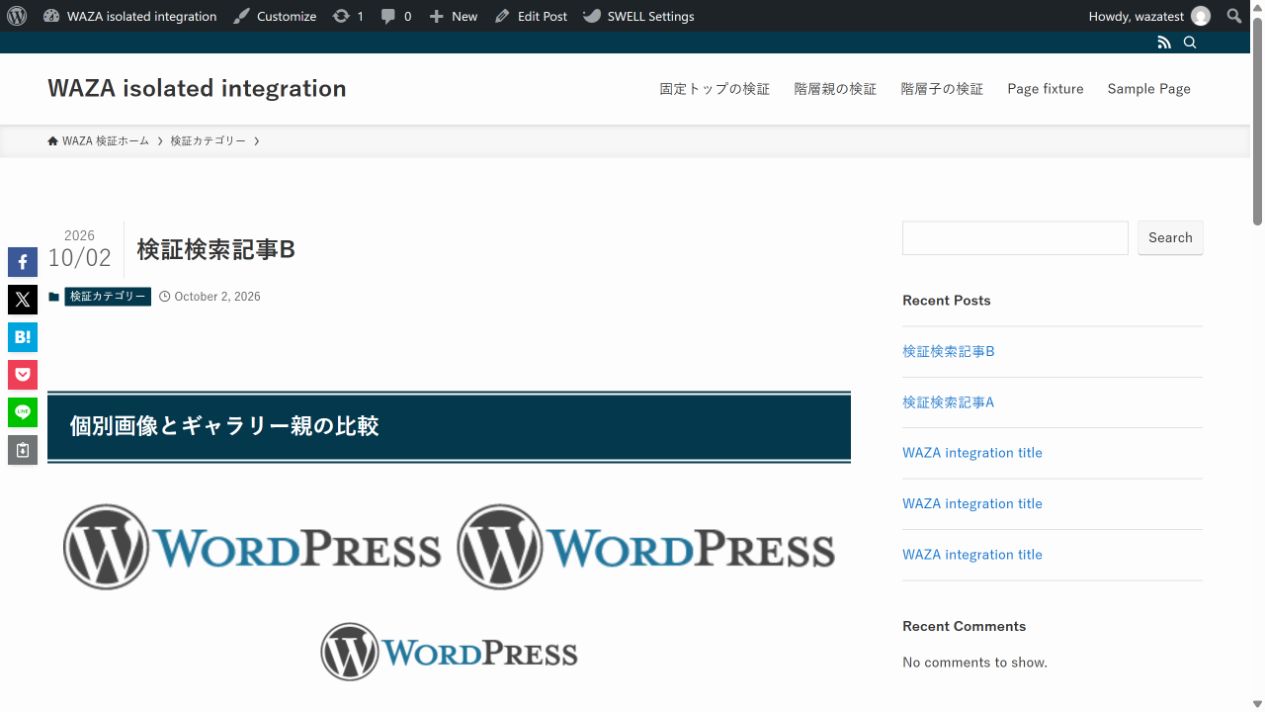This screenshot has width=1265, height=712.
Task: Open the New content menu
Action: (453, 16)
